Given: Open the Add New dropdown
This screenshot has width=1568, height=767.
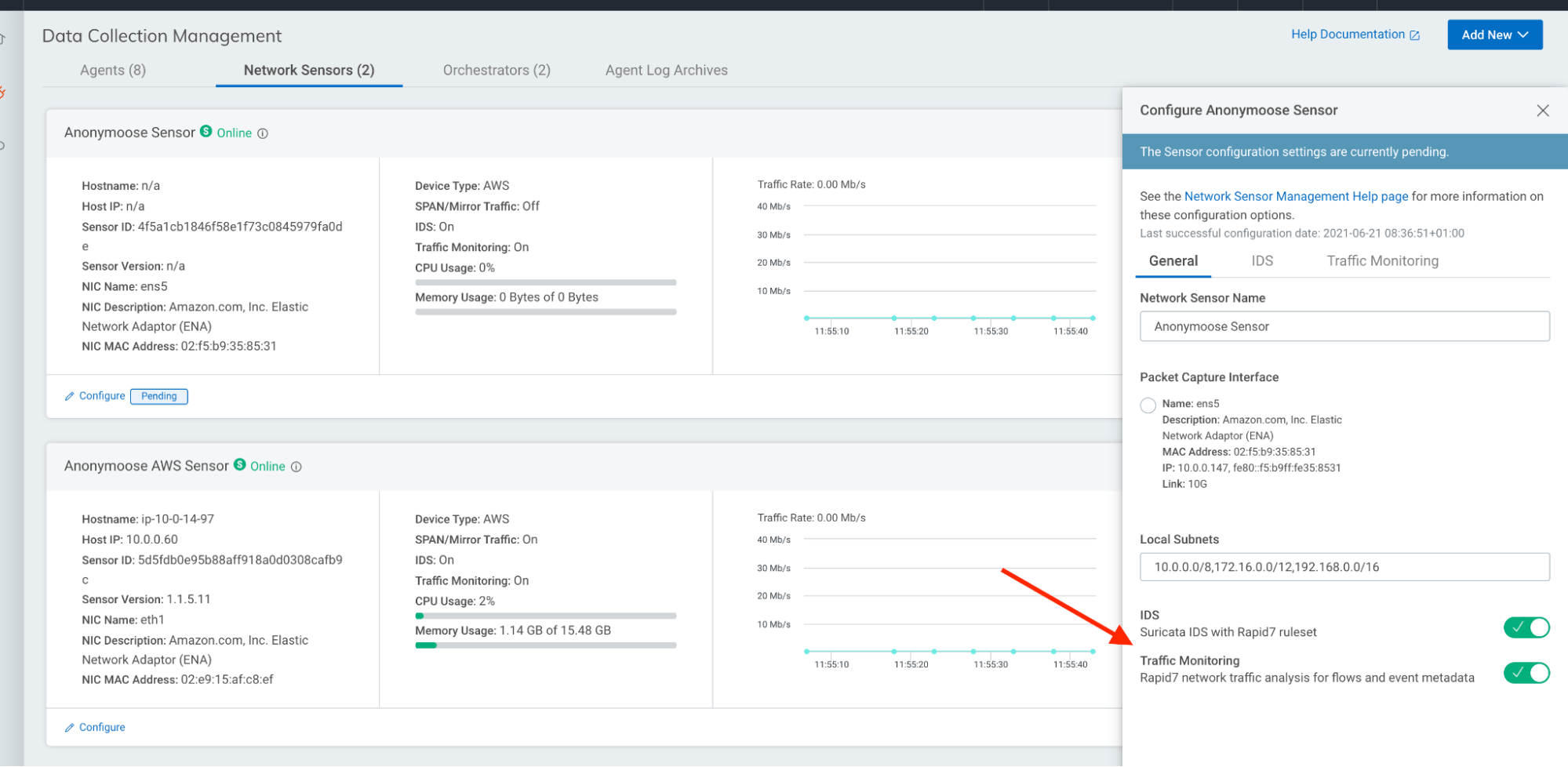Looking at the screenshot, I should 1494,35.
